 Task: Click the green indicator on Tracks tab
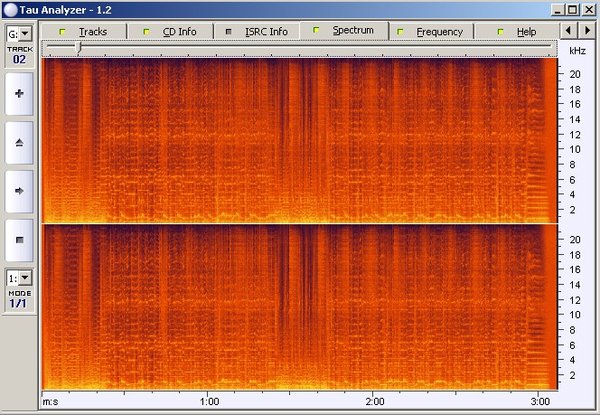coord(62,32)
